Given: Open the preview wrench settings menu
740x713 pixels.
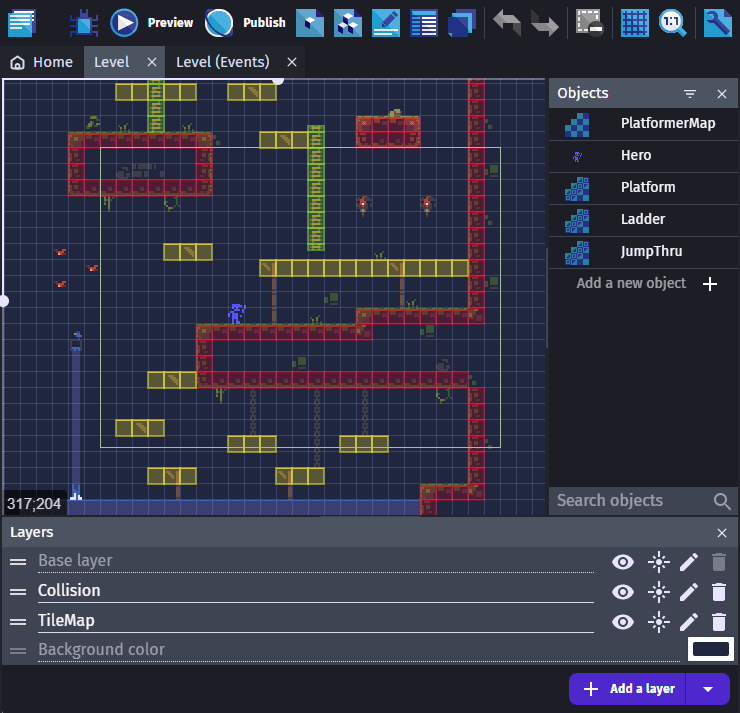Looking at the screenshot, I should [717, 22].
